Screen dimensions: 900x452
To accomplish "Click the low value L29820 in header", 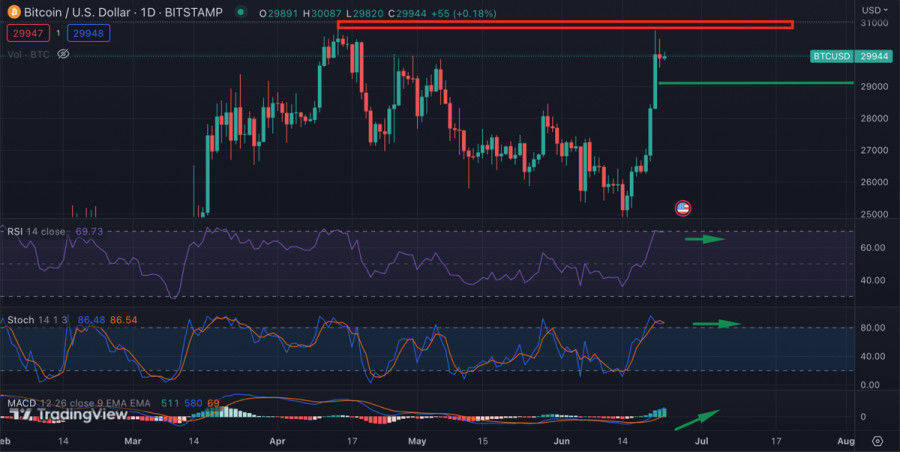I will pyautogui.click(x=365, y=13).
